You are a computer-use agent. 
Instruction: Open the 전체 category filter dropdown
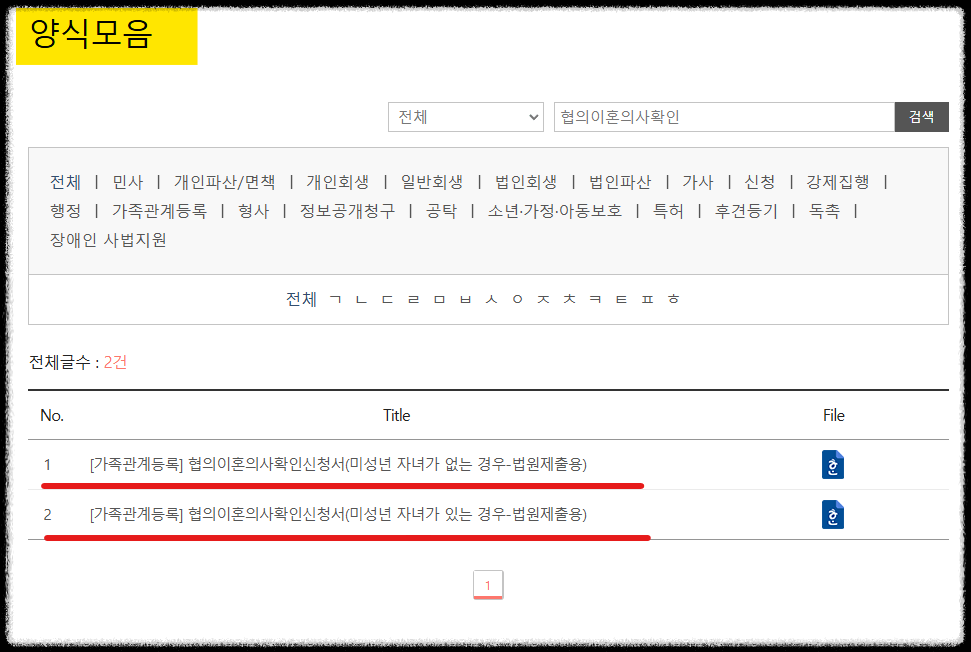point(465,117)
